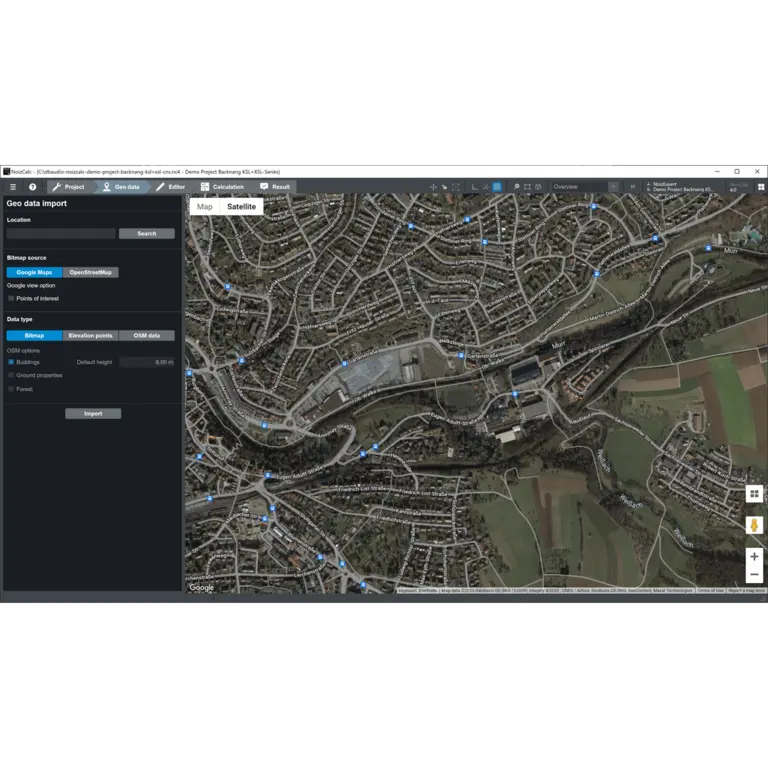Go to the Editor step
The height and width of the screenshot is (768, 768).
point(170,187)
